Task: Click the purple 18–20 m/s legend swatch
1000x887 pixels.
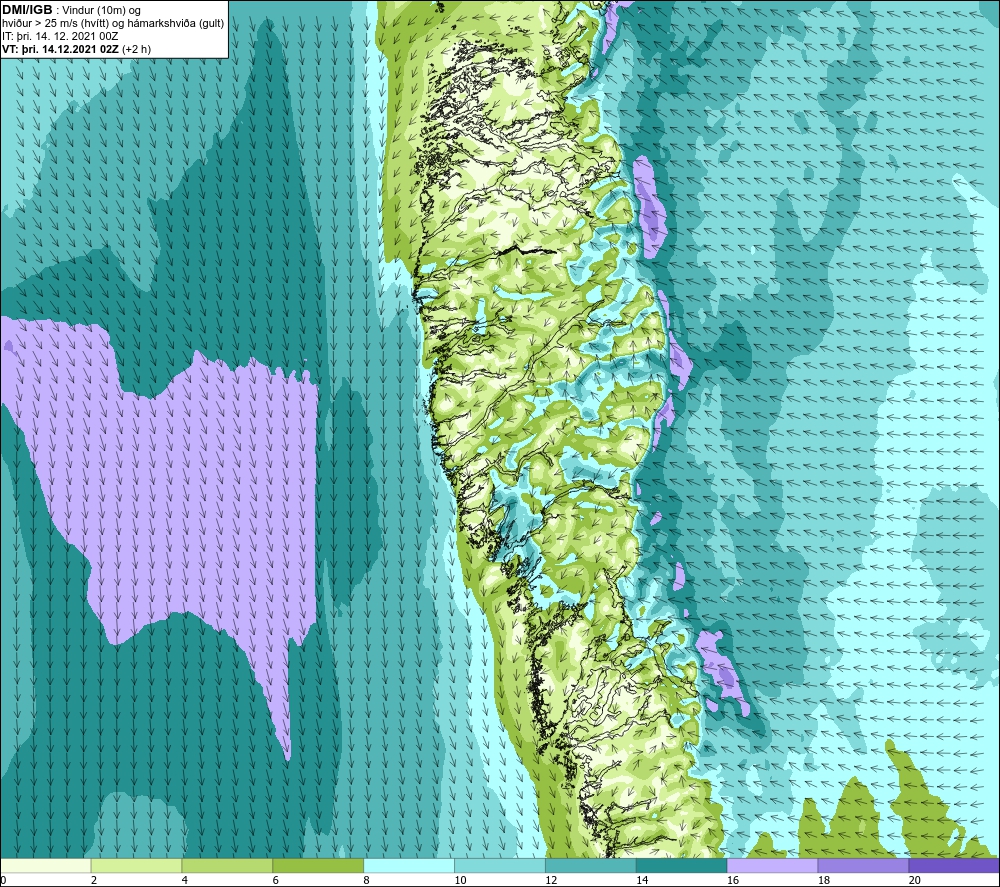Action: pos(863,865)
